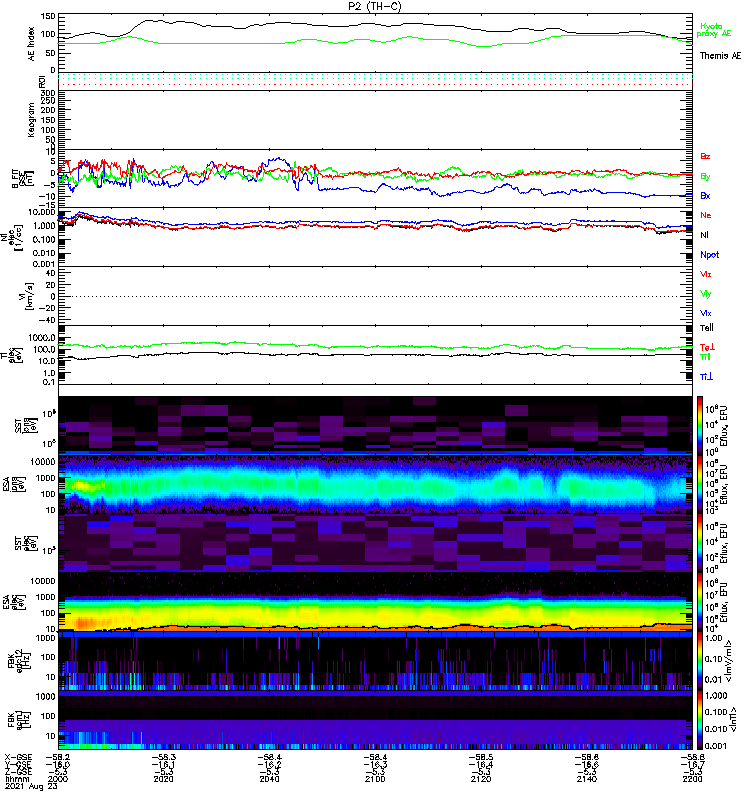Click the green By legend label
Image resolution: width=750 pixels, height=800 pixels.
(705, 177)
